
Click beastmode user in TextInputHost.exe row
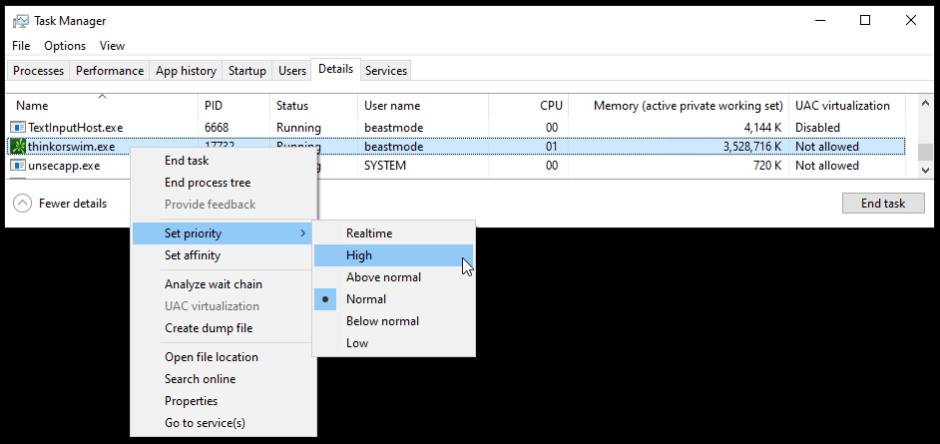pyautogui.click(x=394, y=128)
